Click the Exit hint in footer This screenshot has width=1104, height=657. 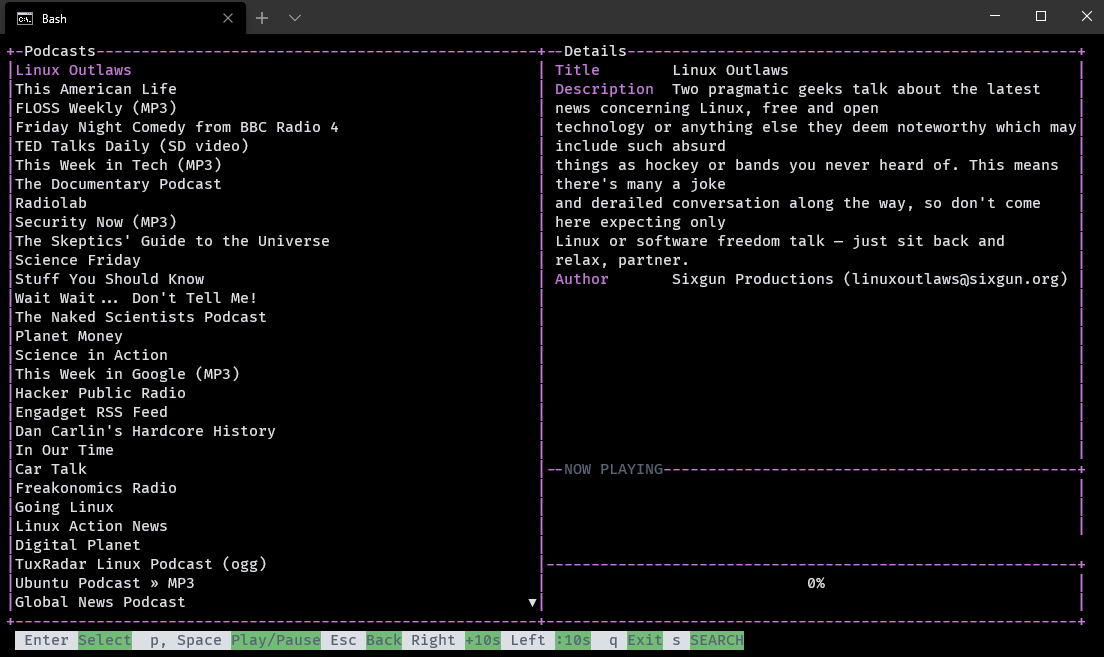(644, 640)
